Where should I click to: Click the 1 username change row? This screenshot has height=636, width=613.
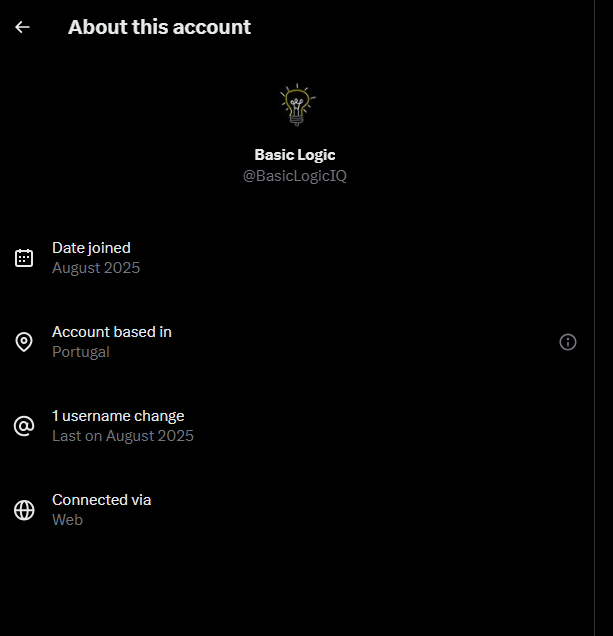pyautogui.click(x=295, y=426)
